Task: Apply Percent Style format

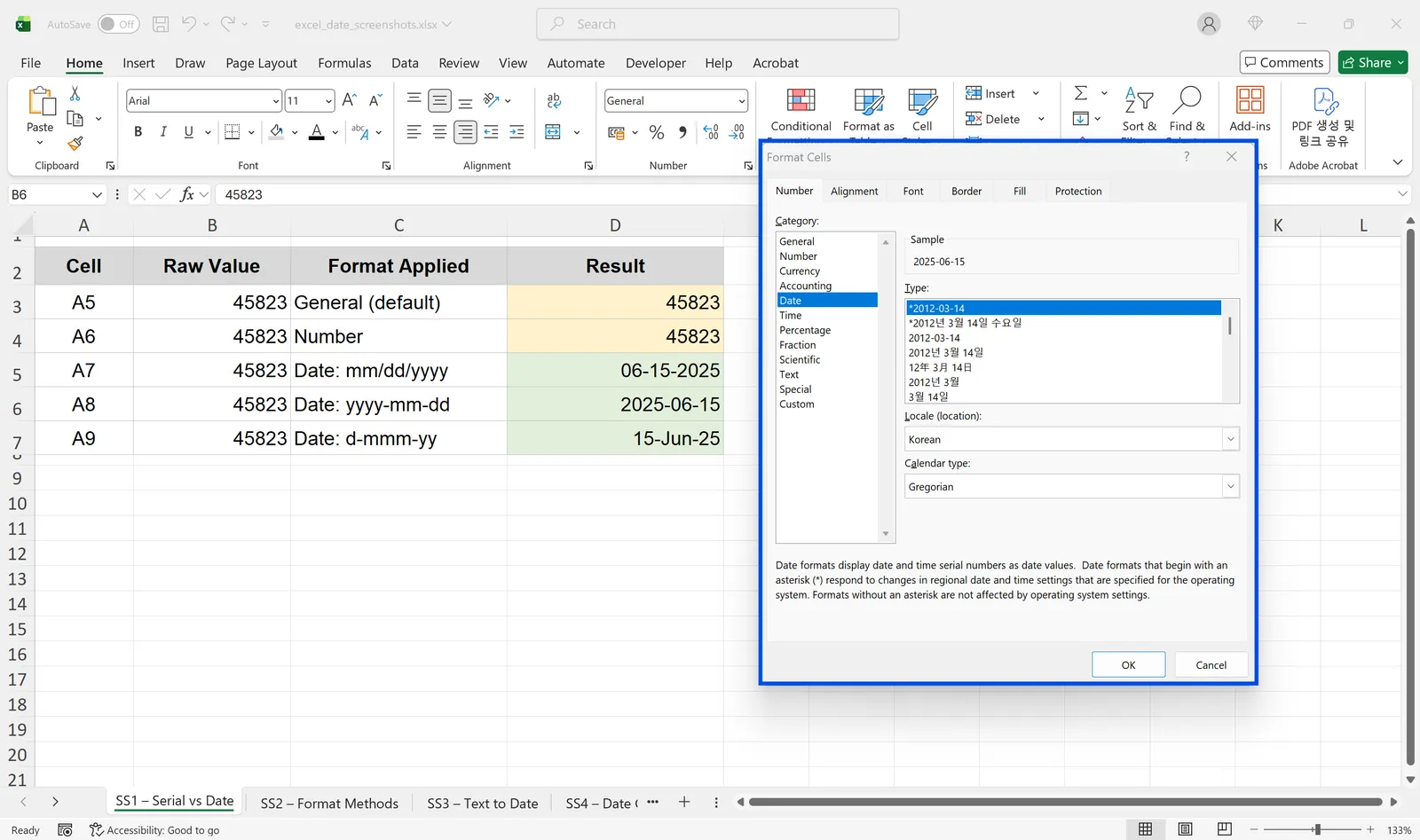Action: point(657,132)
